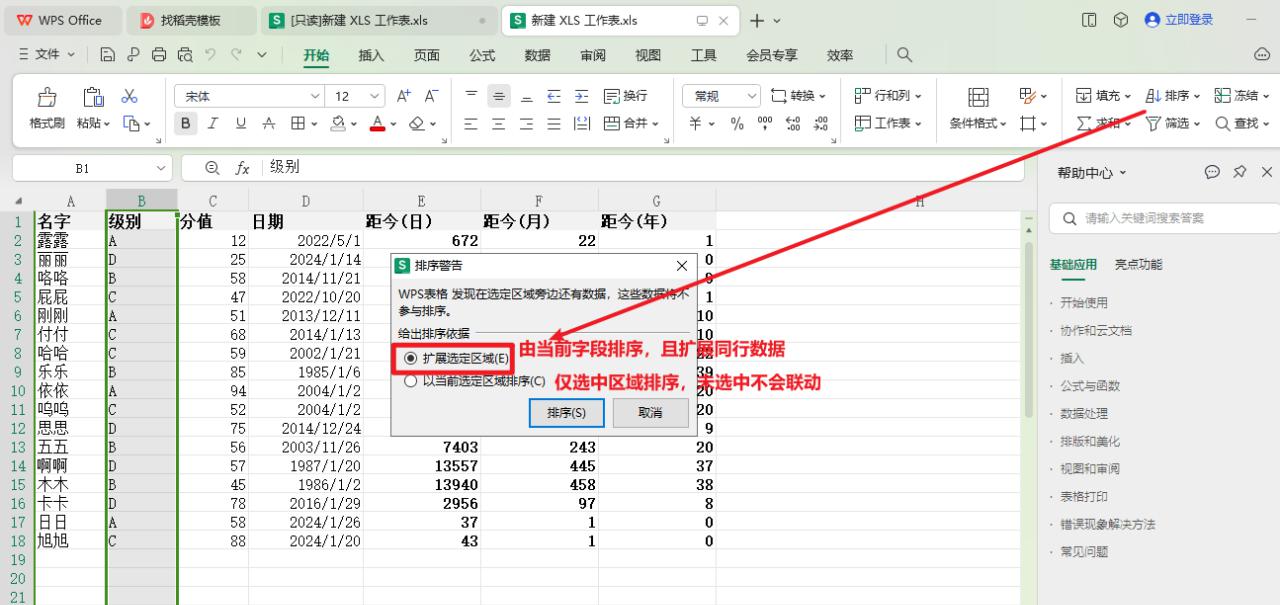Switch to the 数据 ribbon tab
The image size is (1280, 605).
pyautogui.click(x=537, y=55)
